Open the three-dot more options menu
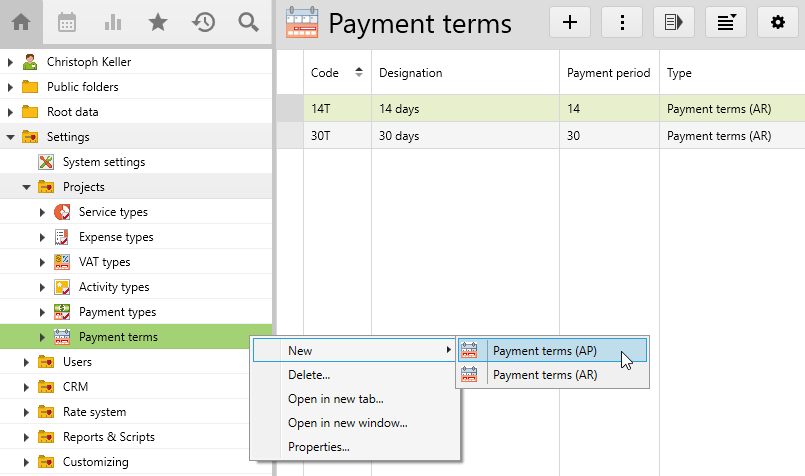The image size is (805, 476). [x=622, y=23]
